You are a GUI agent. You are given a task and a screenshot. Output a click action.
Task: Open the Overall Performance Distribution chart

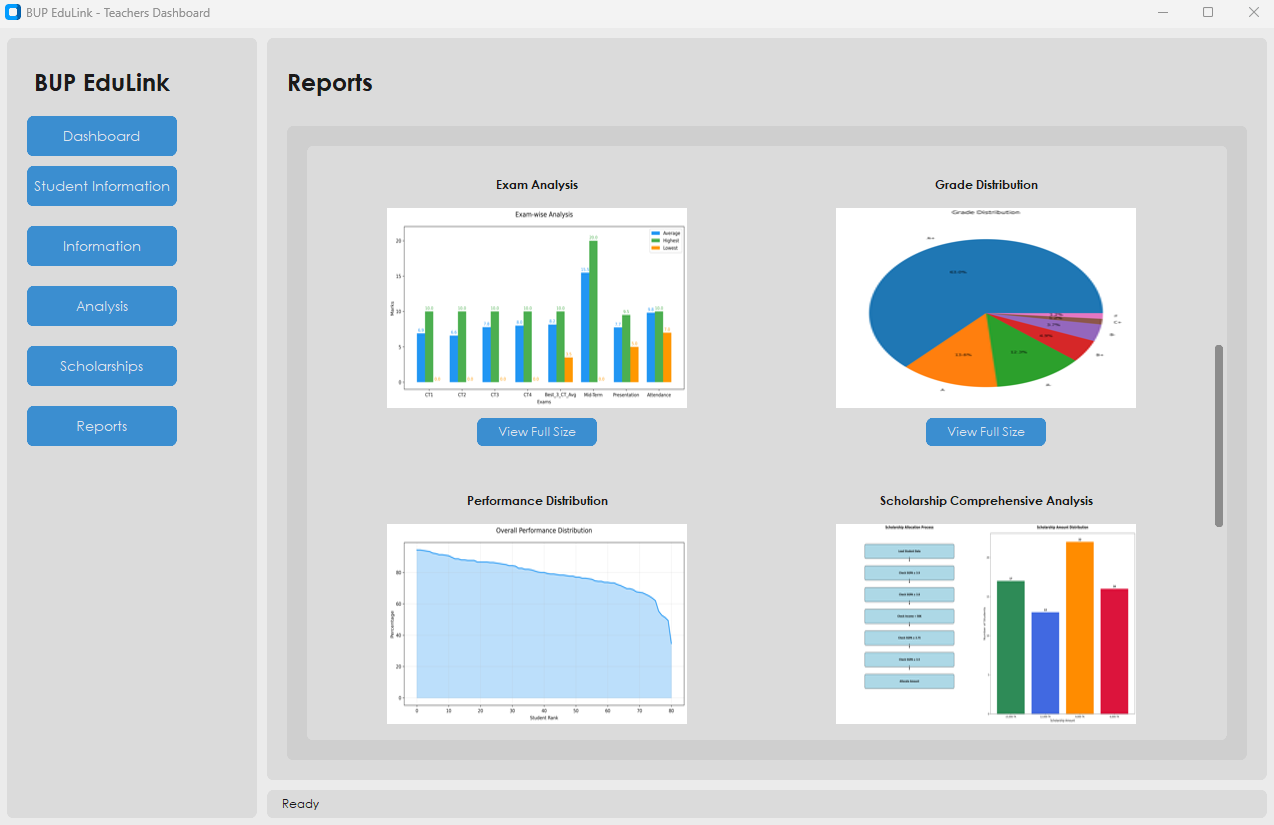point(536,623)
